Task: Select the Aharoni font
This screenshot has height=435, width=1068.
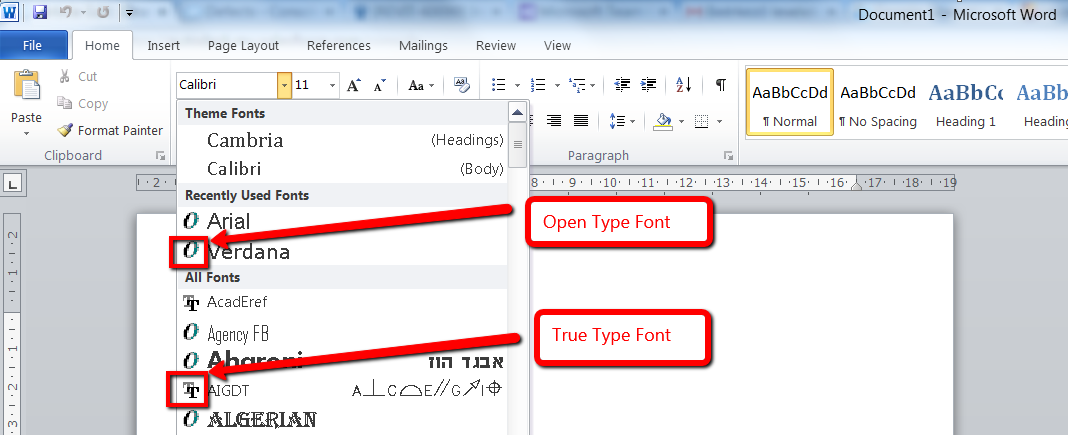Action: tap(343, 360)
